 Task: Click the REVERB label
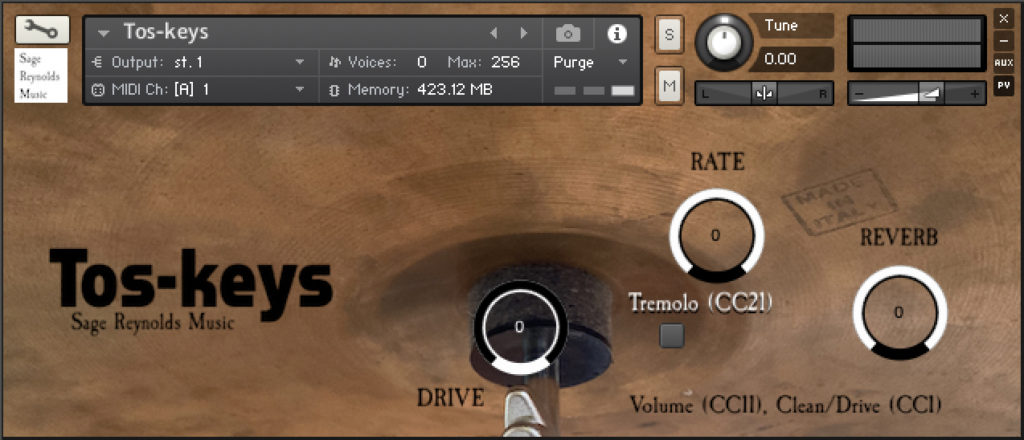pos(899,238)
